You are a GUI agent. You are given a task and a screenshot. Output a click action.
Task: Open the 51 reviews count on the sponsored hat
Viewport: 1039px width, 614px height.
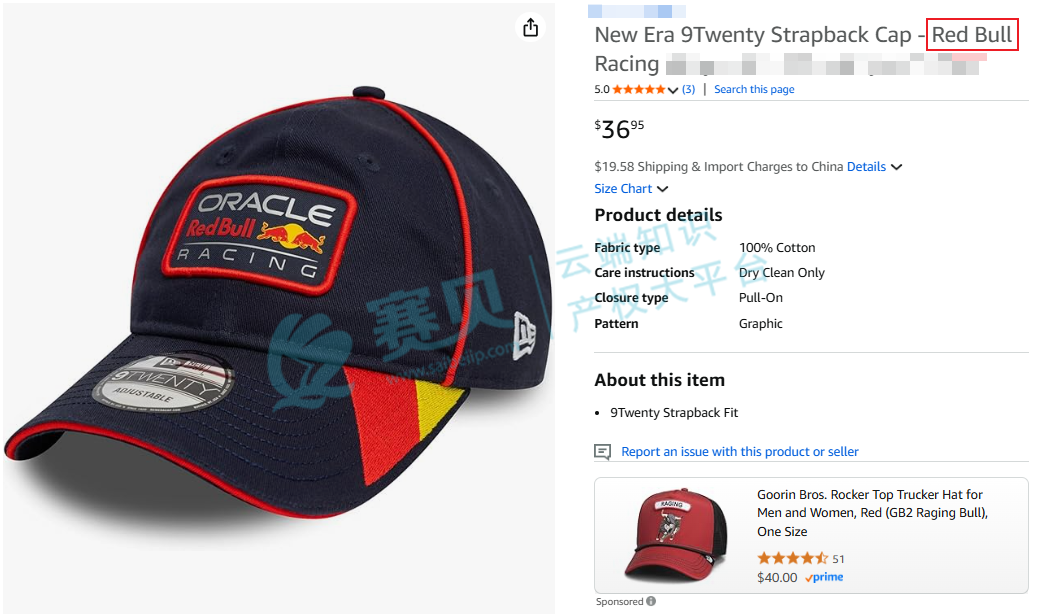pyautogui.click(x=838, y=559)
